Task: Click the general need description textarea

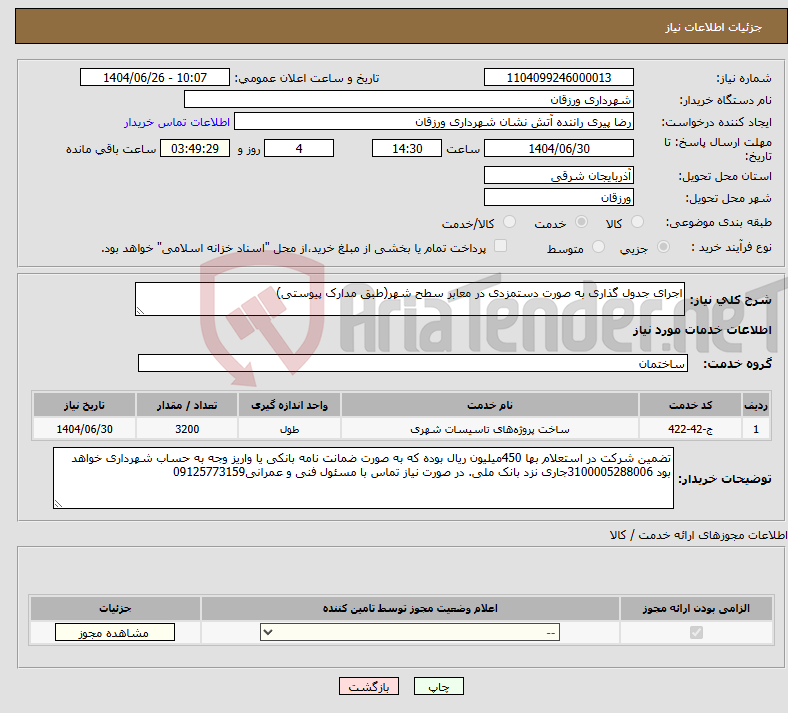Action: [410, 299]
